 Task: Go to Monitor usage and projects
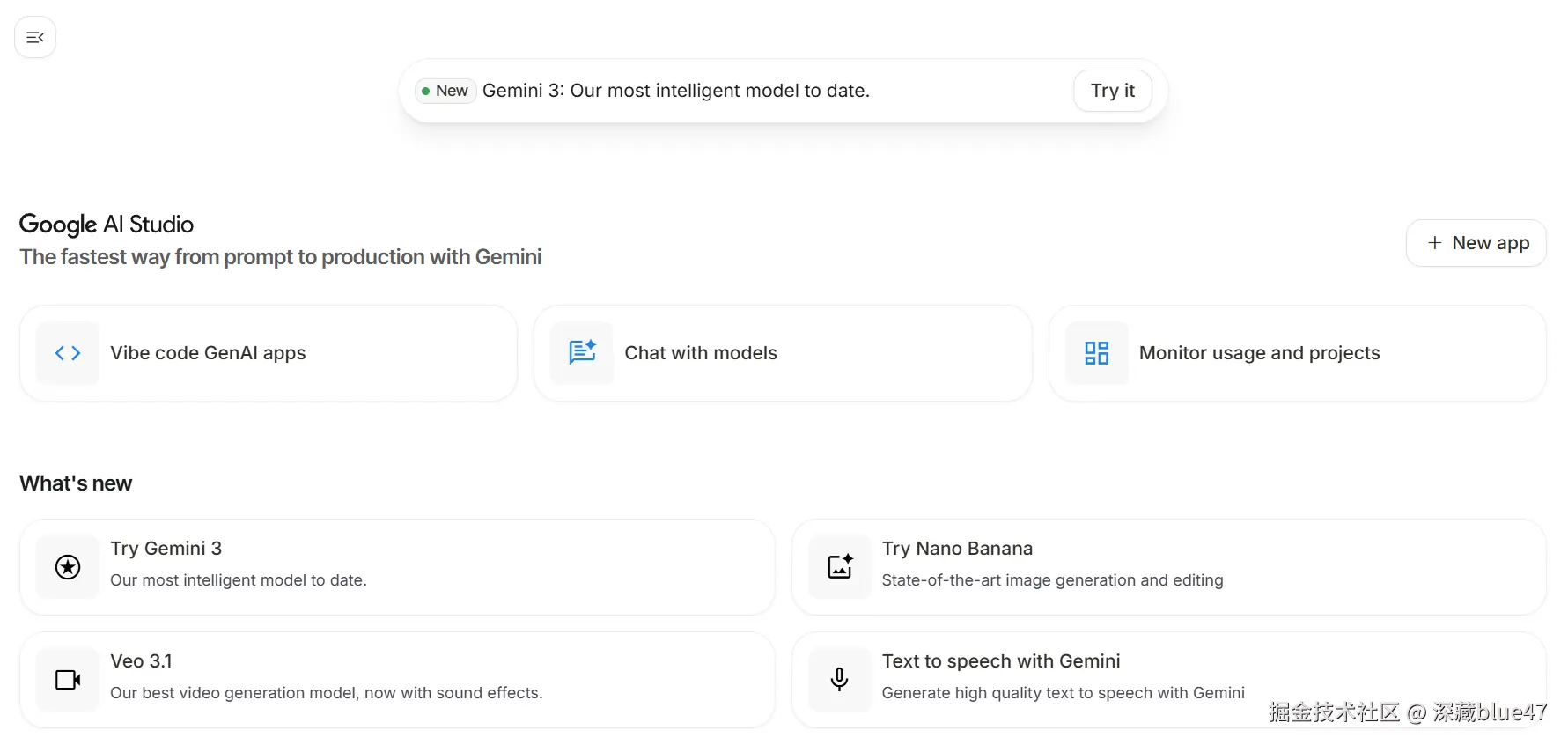[x=1259, y=353]
